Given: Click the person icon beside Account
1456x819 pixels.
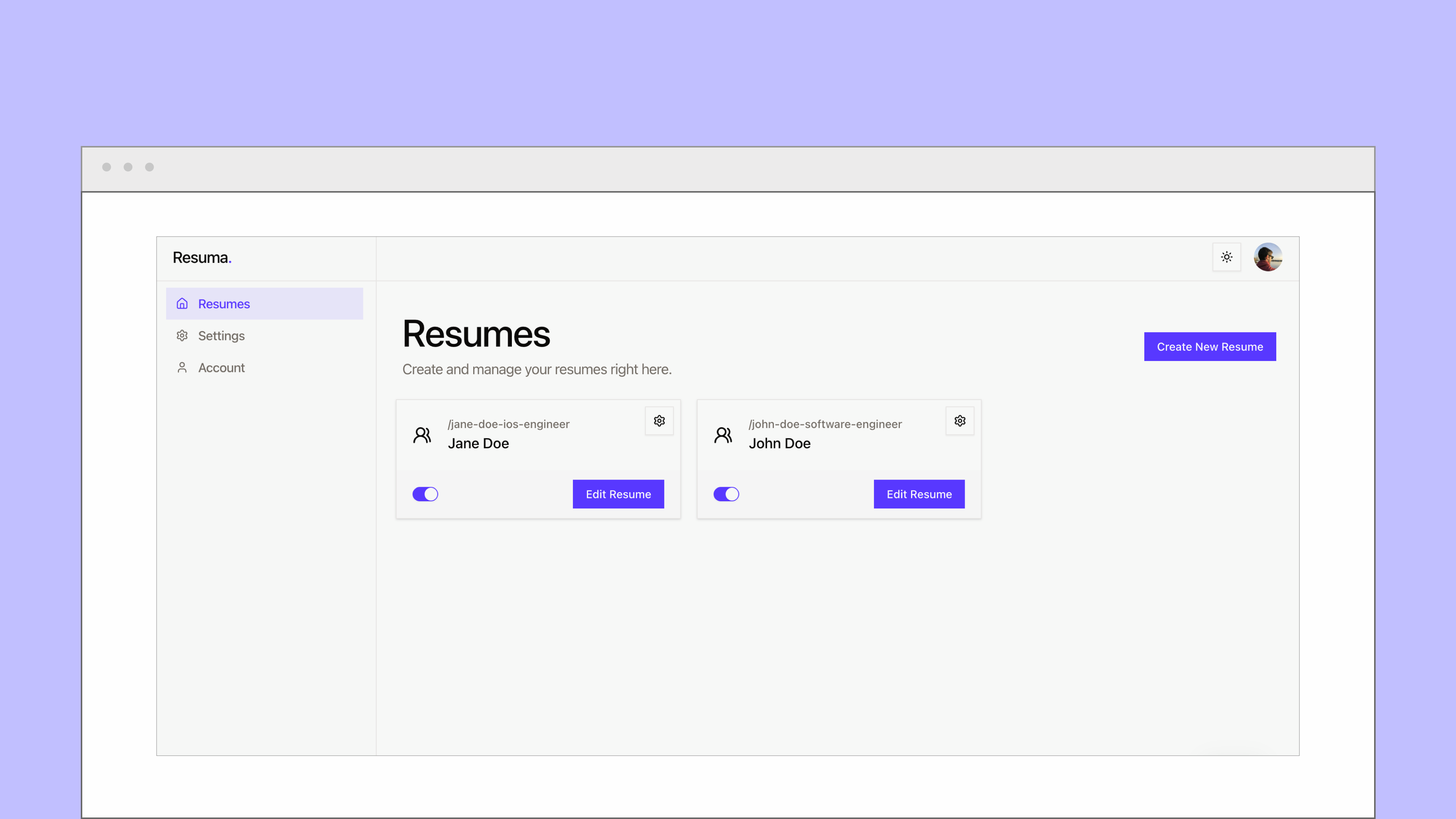Looking at the screenshot, I should pyautogui.click(x=182, y=367).
